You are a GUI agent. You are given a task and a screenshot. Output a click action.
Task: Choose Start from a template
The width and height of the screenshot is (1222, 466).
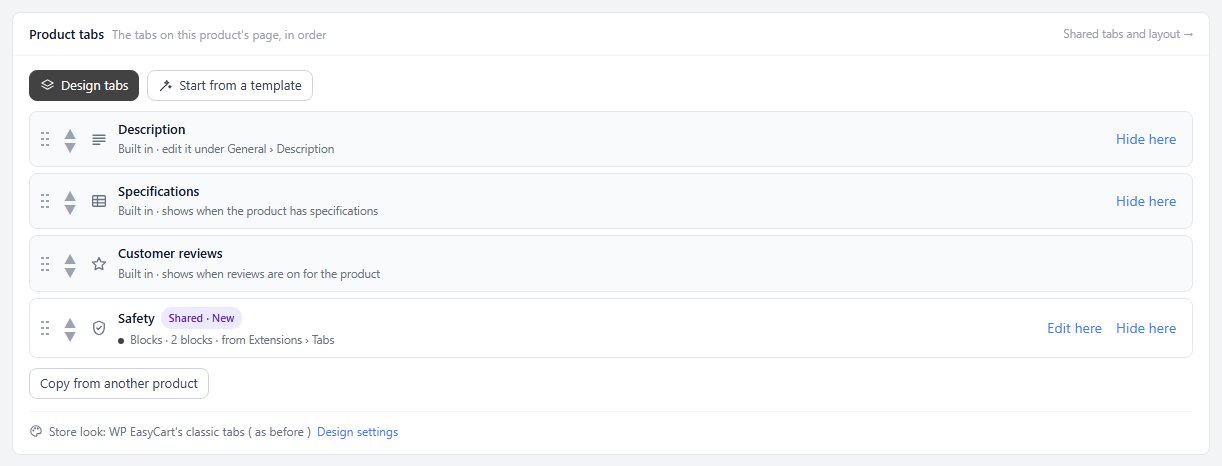pos(230,85)
